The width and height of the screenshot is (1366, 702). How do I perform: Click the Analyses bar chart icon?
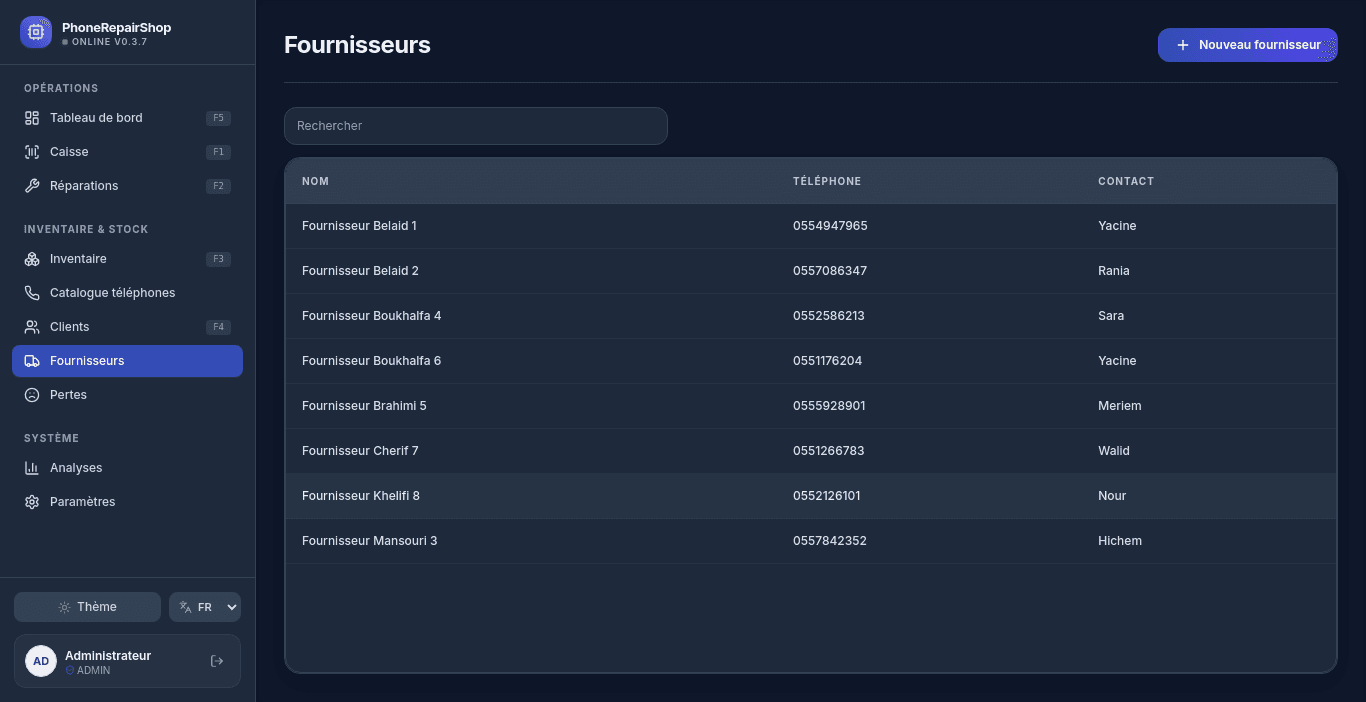[32, 468]
